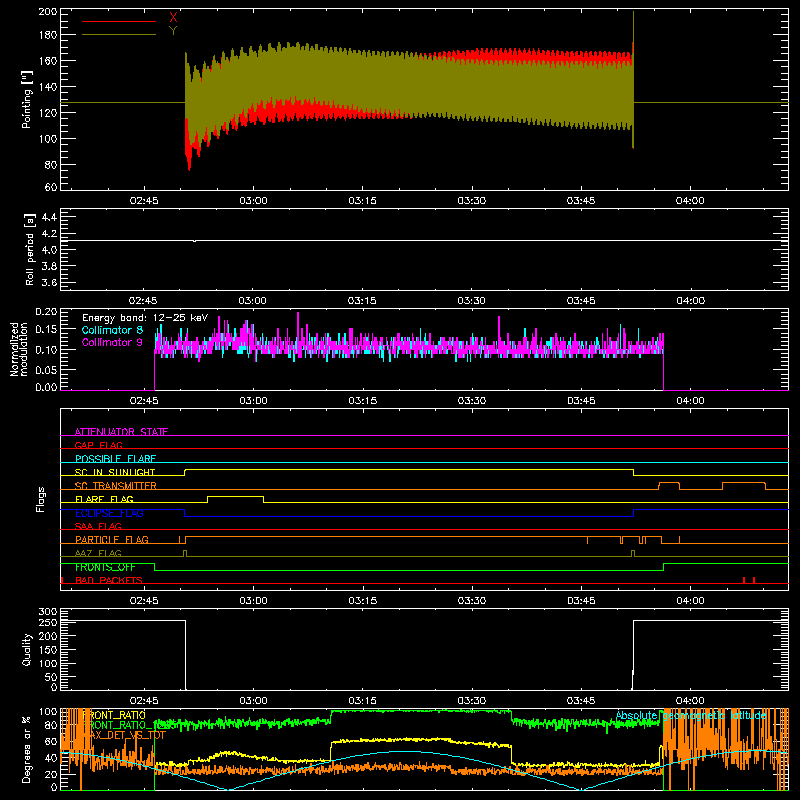Screen dimensions: 800x800
Task: Click the GAP_FLAG label
Action: (x=98, y=445)
